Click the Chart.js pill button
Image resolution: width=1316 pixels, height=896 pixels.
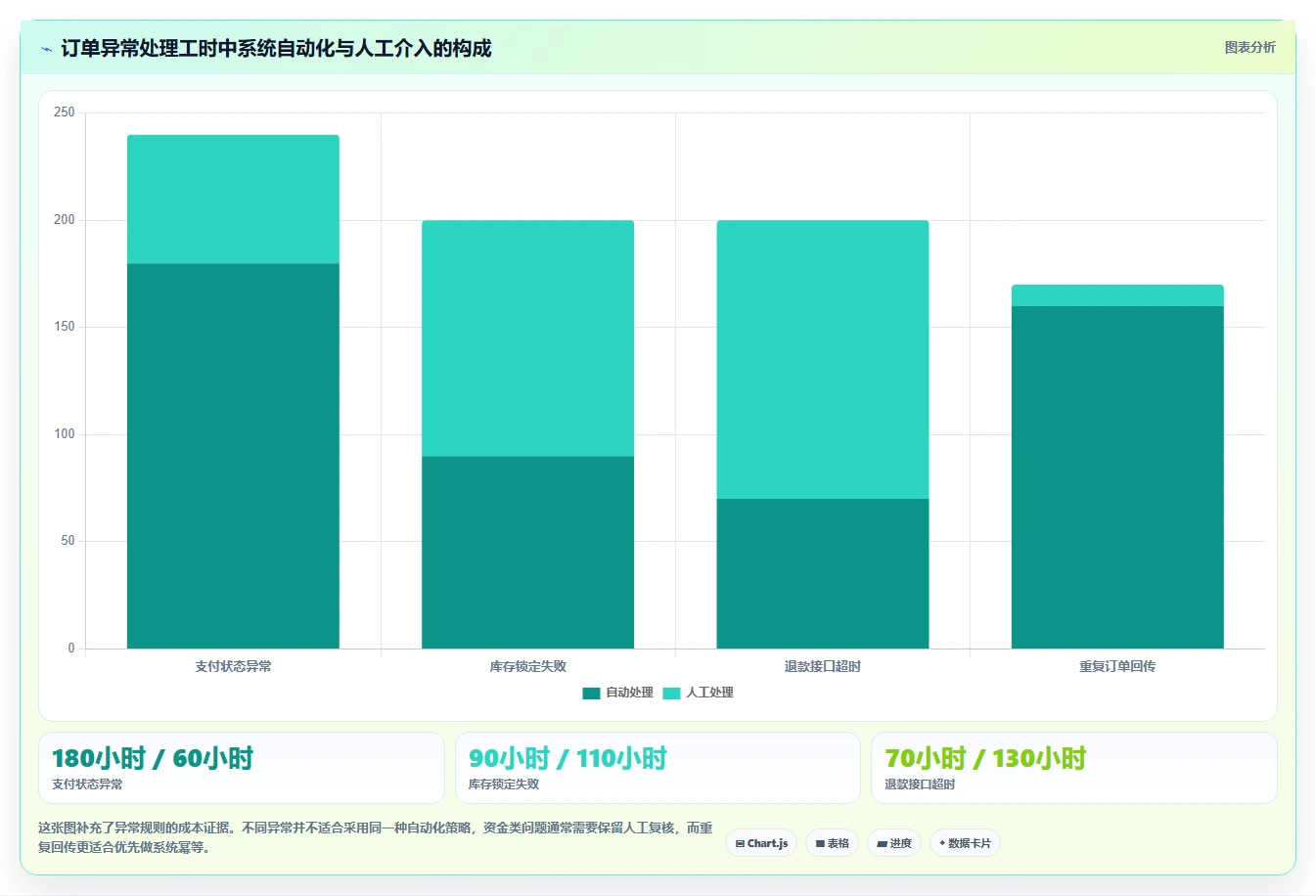pos(761,843)
